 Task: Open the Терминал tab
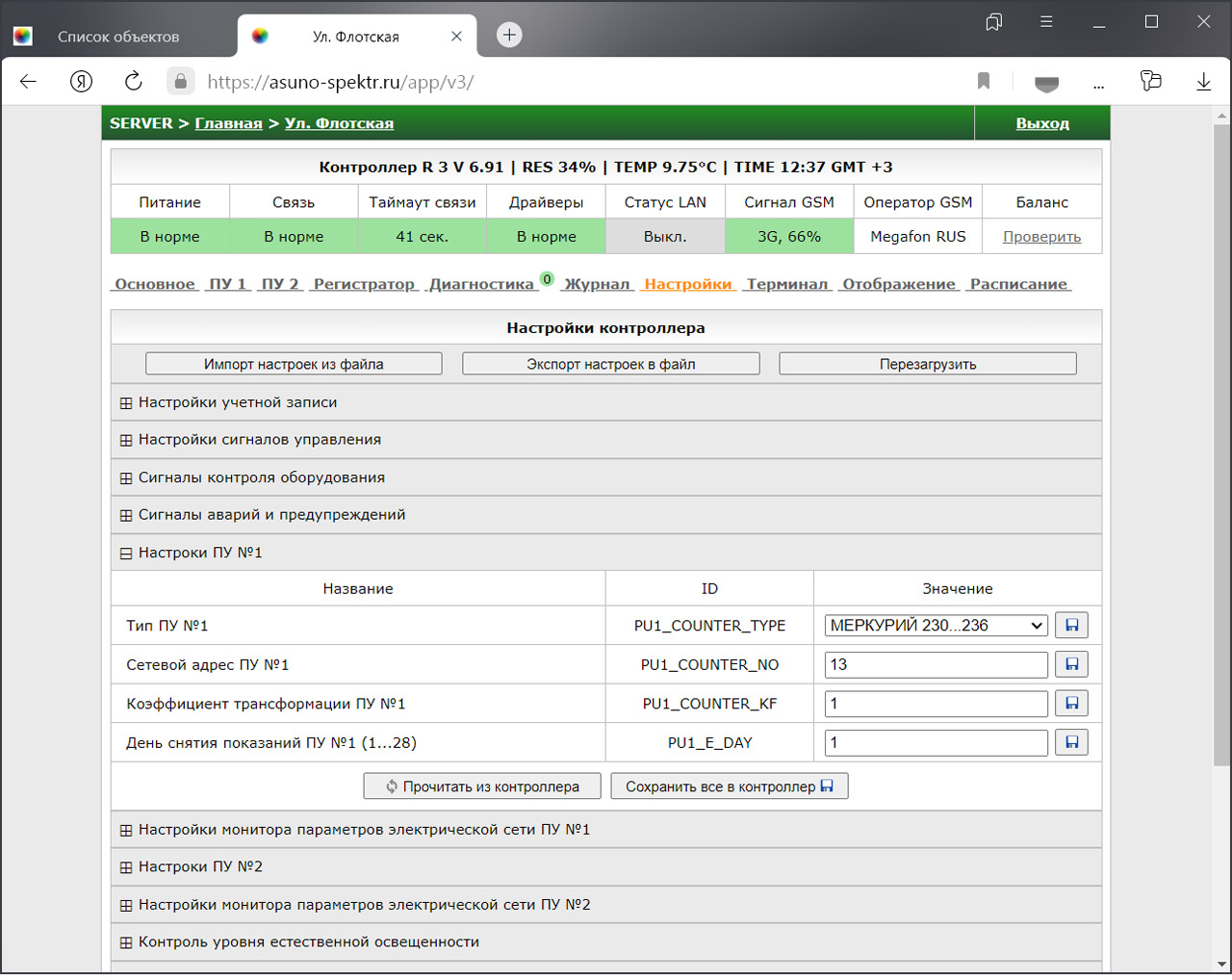(x=787, y=284)
